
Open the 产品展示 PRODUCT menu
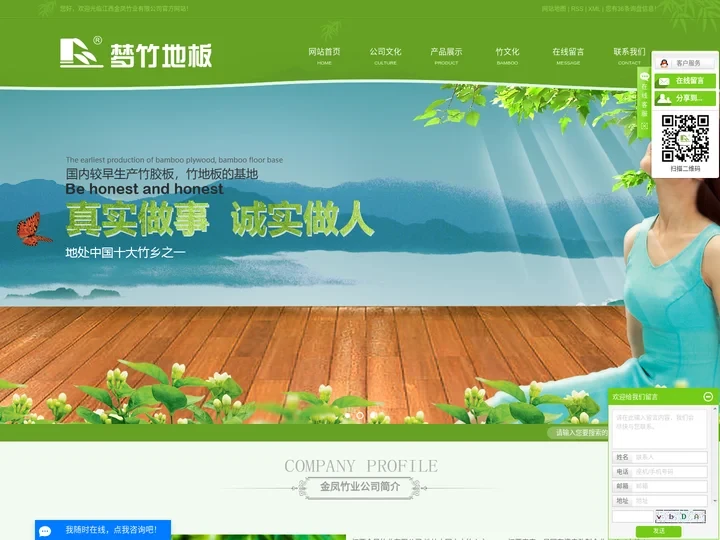446,56
